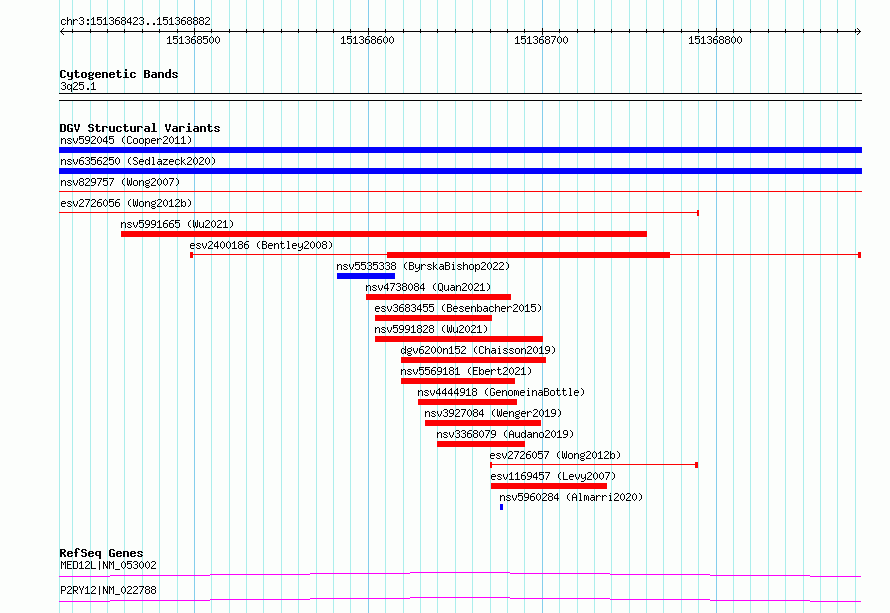Open nsv4444918 (GenomeinaBottle) label

pos(501,392)
